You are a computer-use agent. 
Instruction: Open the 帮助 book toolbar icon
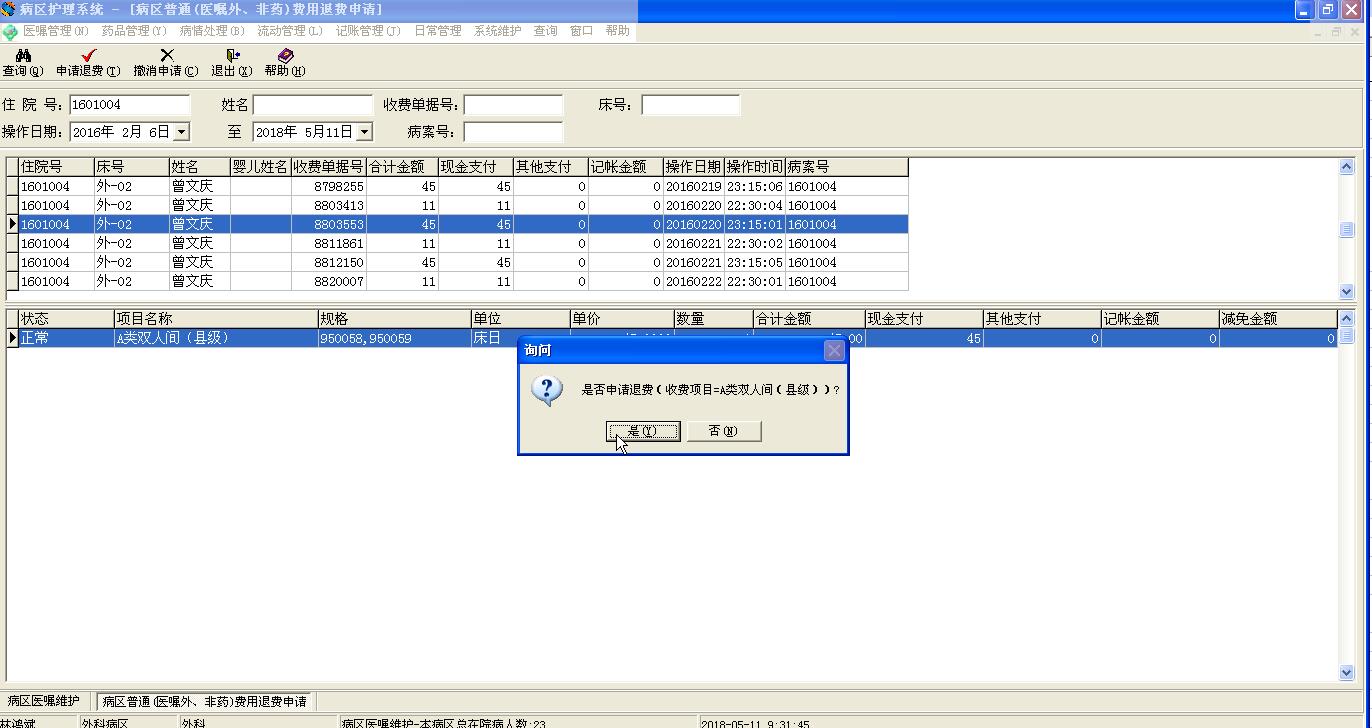(285, 56)
